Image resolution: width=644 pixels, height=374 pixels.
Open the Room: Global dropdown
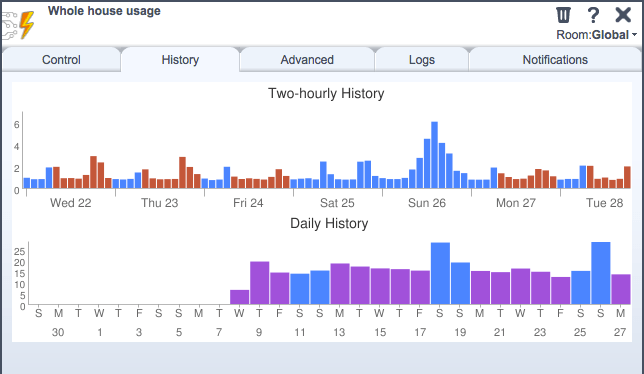[x=596, y=35]
